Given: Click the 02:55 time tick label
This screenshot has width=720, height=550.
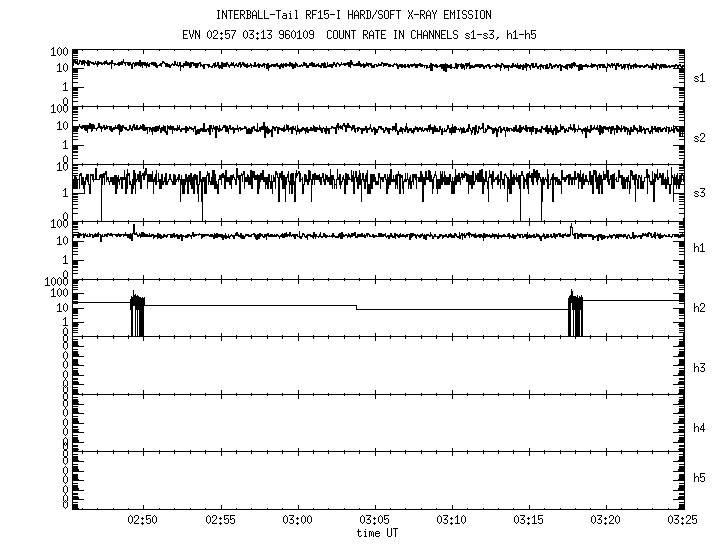Looking at the screenshot, I should pos(221,521).
